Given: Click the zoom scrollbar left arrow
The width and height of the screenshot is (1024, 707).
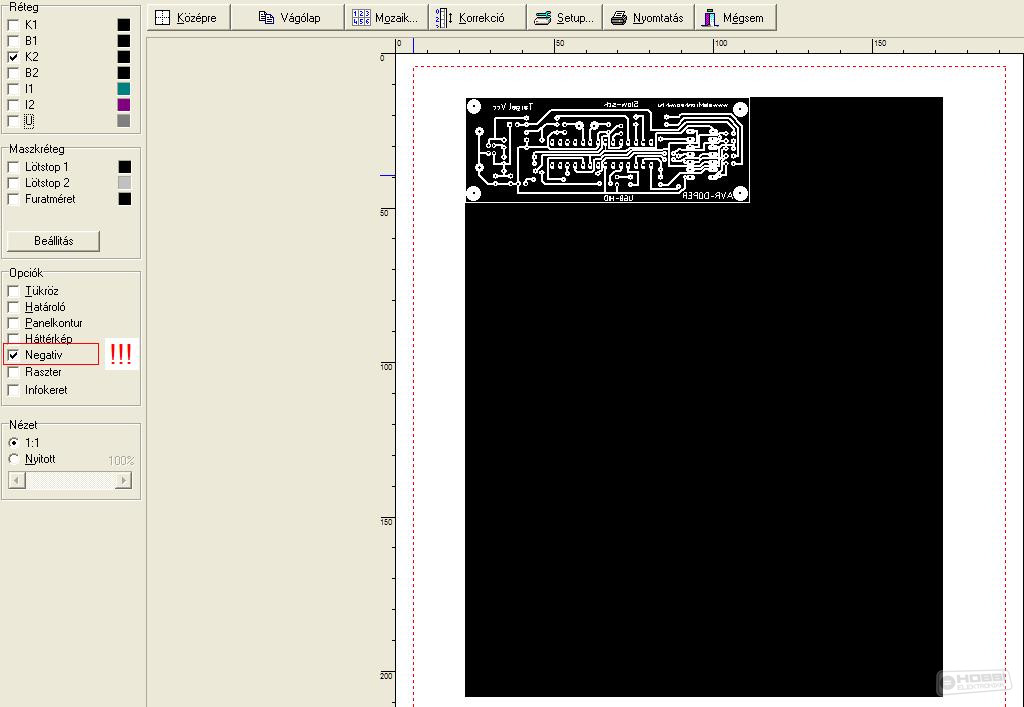Looking at the screenshot, I should (x=17, y=480).
